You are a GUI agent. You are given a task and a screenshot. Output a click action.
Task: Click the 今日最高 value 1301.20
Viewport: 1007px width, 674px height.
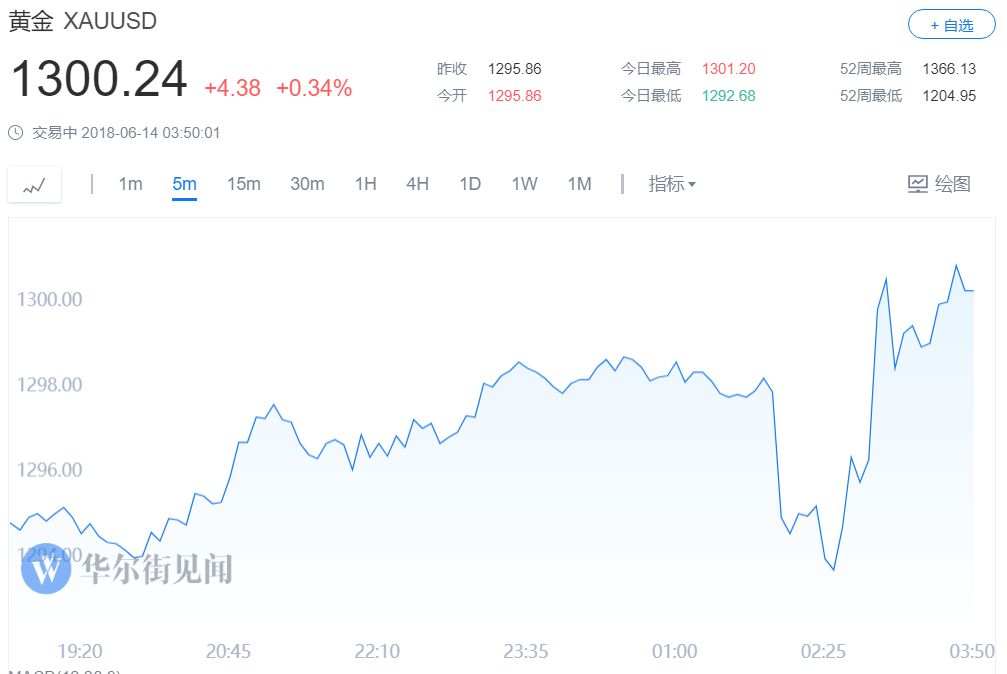[728, 69]
